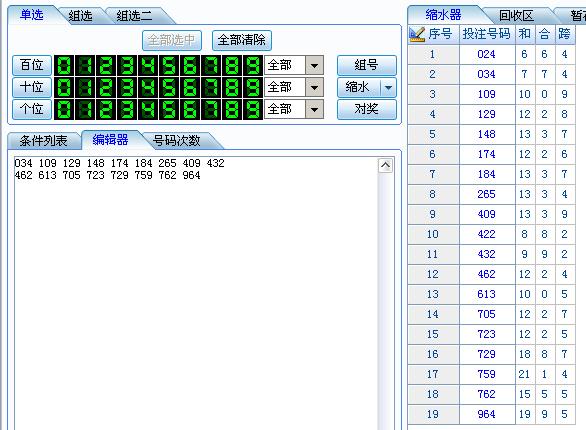Open the 号码次数 tab
The image size is (586, 430).
[176, 141]
